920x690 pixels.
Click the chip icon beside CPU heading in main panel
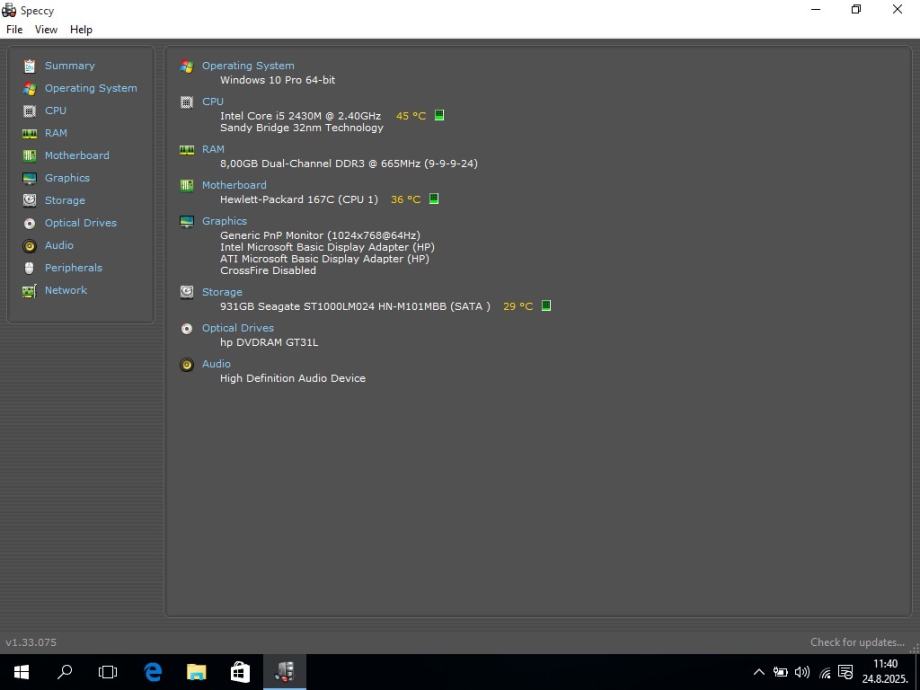point(187,102)
